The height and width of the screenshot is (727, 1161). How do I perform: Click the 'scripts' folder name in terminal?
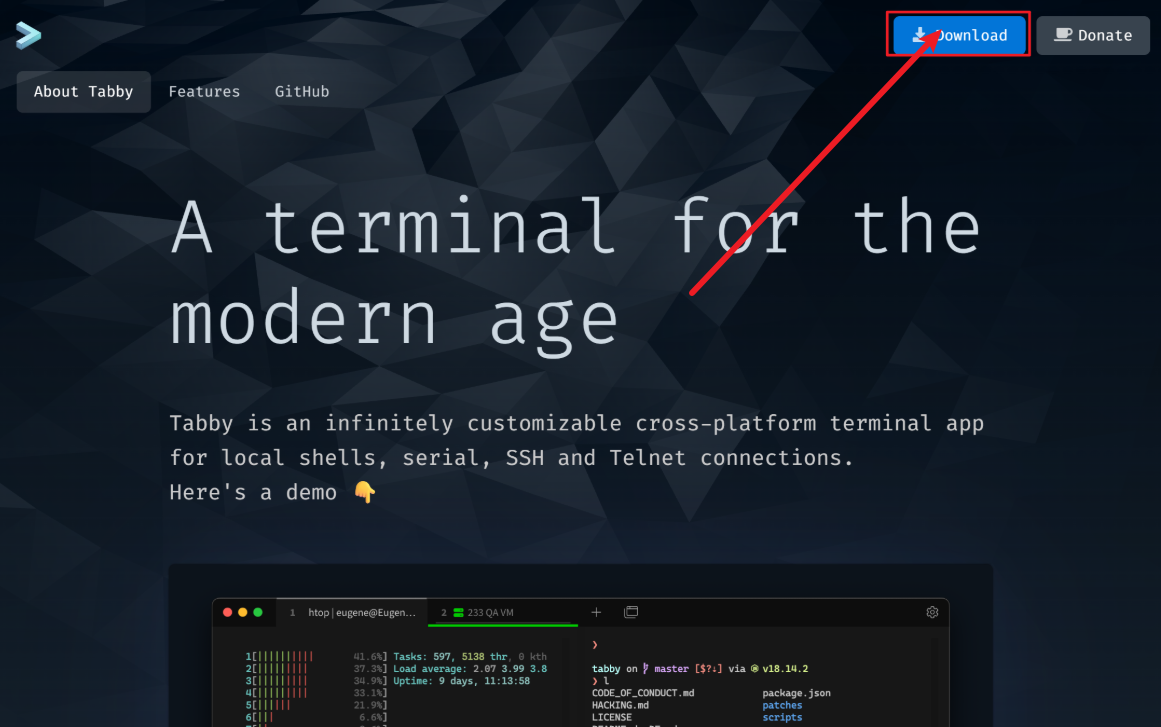[x=782, y=717]
